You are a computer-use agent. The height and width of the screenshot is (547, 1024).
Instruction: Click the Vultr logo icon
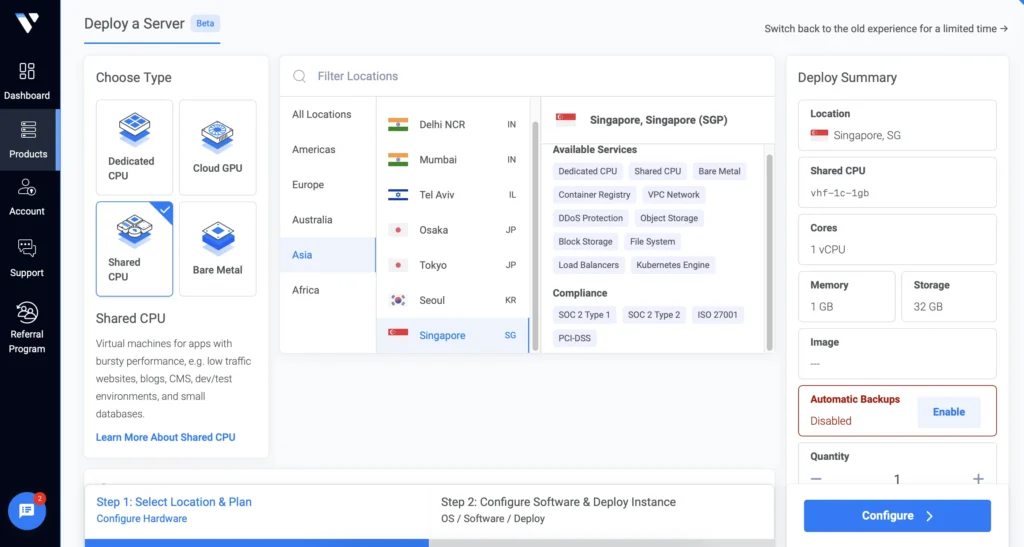click(x=27, y=23)
